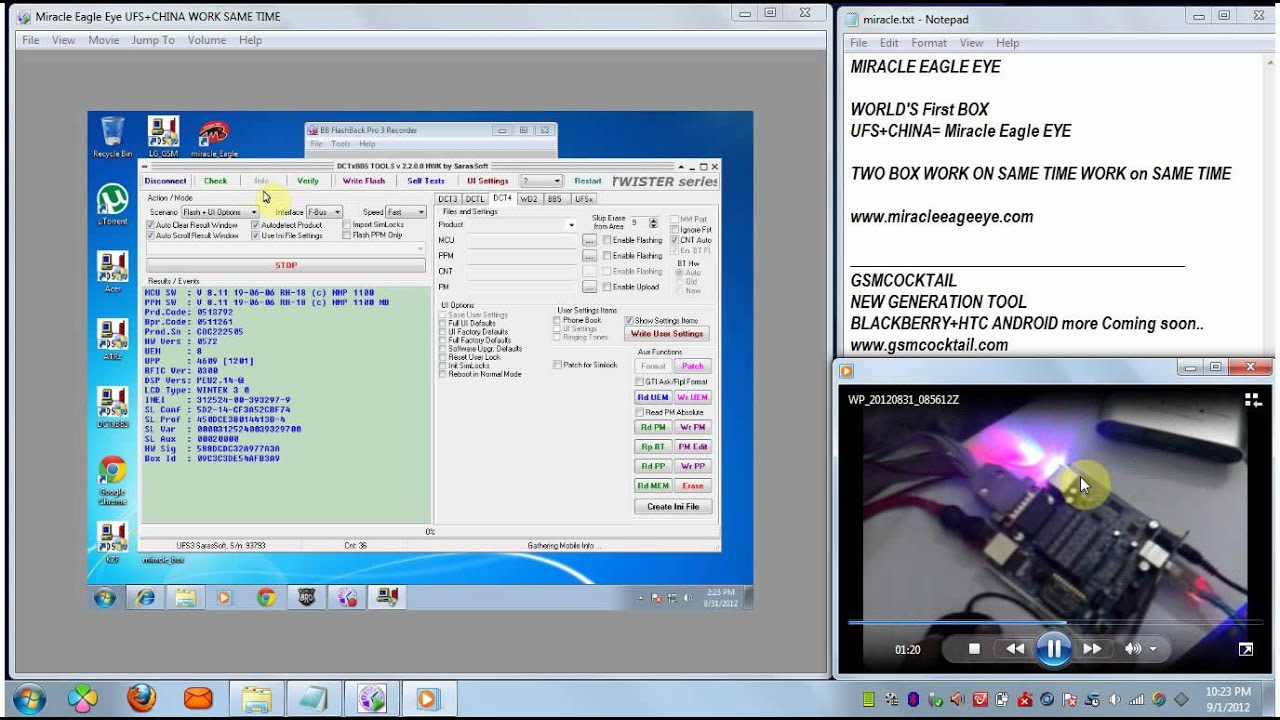This screenshot has width=1280, height=720.
Task: Click the Create Ini File button
Action: point(673,506)
